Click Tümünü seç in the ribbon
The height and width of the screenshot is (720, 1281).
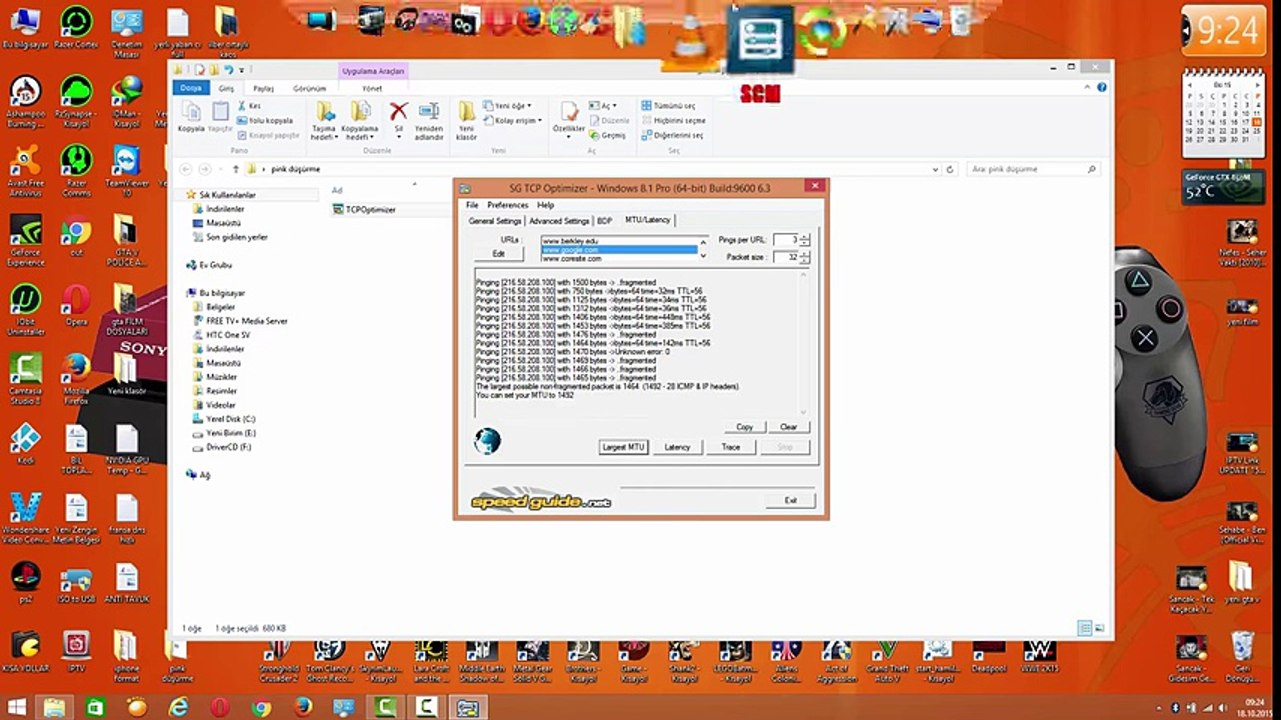click(669, 106)
